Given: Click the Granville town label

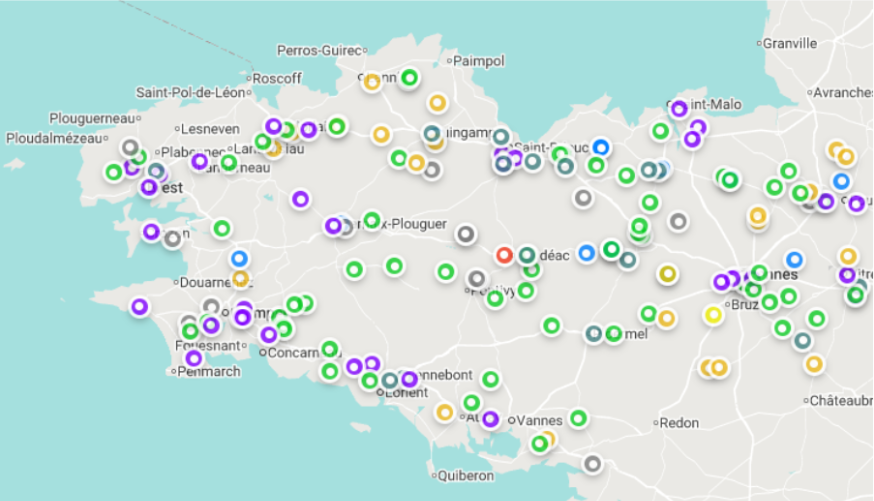Looking at the screenshot, I should pyautogui.click(x=789, y=43).
